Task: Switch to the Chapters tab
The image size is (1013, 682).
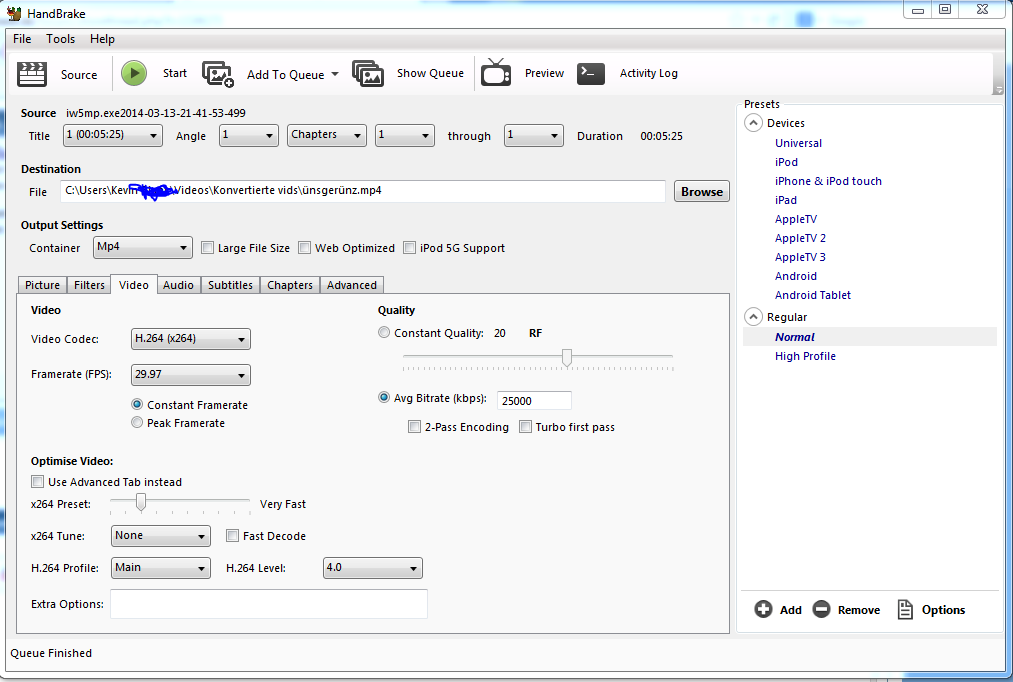Action: (290, 285)
